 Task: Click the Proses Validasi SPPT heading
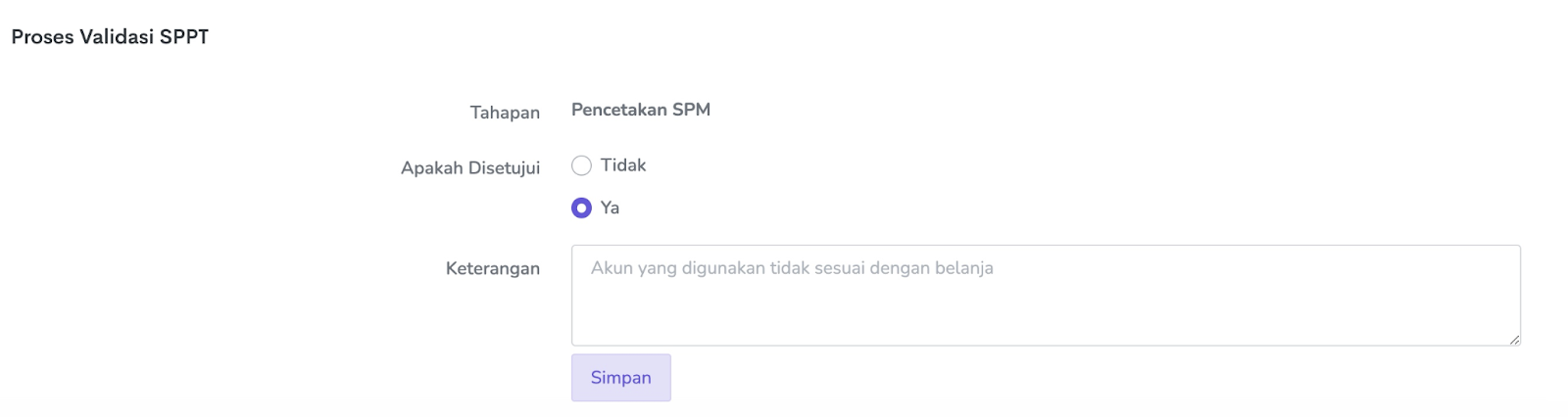point(110,37)
